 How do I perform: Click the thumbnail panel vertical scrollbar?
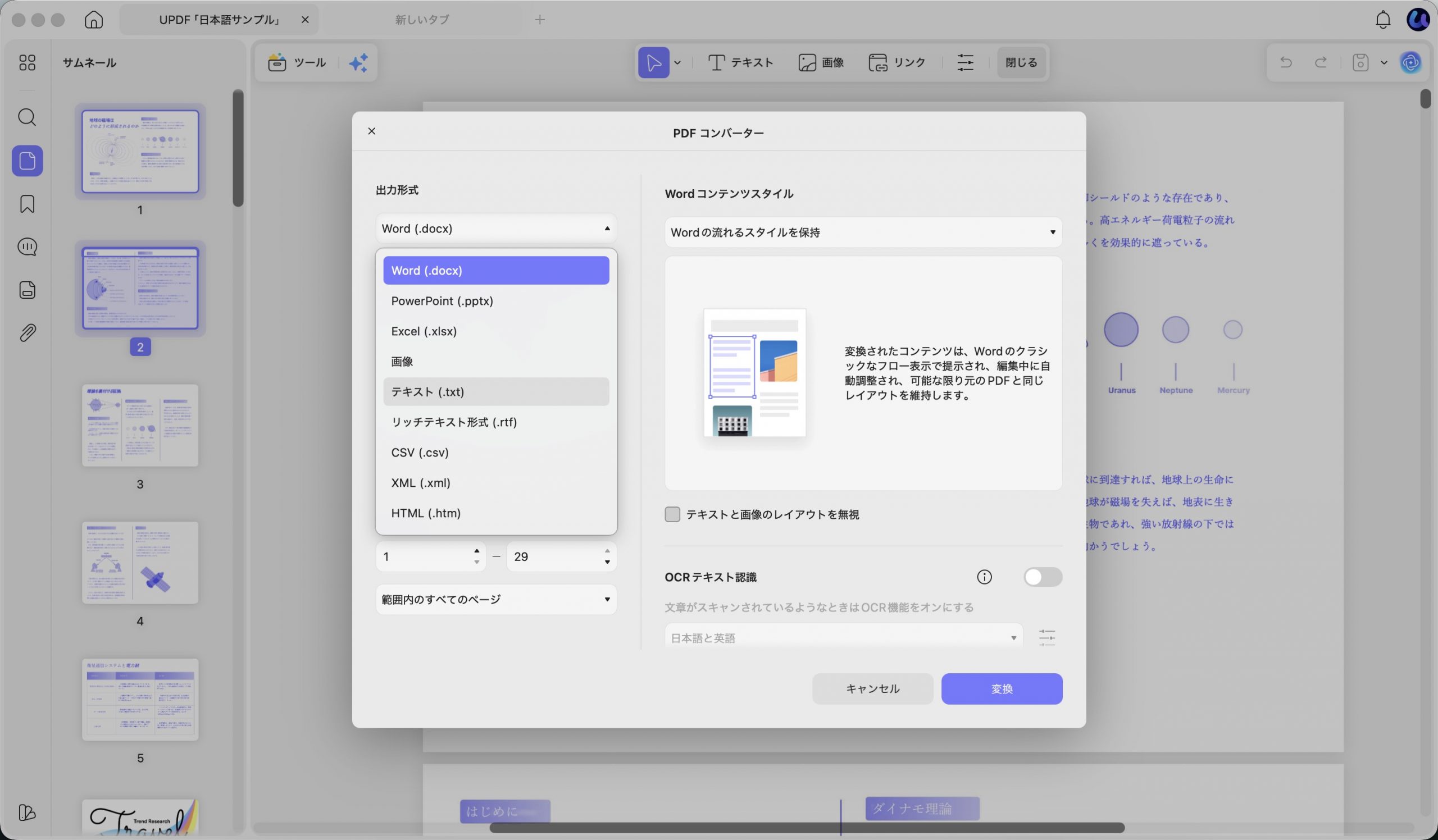[238, 148]
